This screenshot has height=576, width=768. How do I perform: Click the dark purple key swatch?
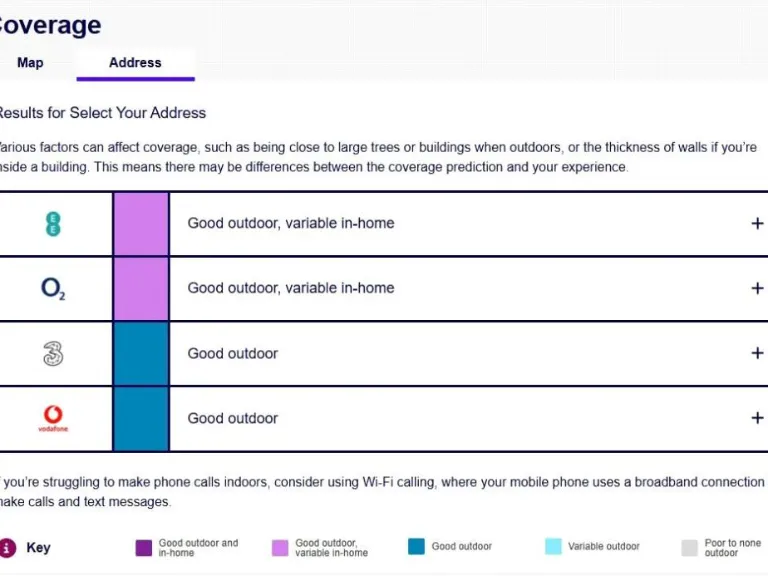tap(144, 547)
